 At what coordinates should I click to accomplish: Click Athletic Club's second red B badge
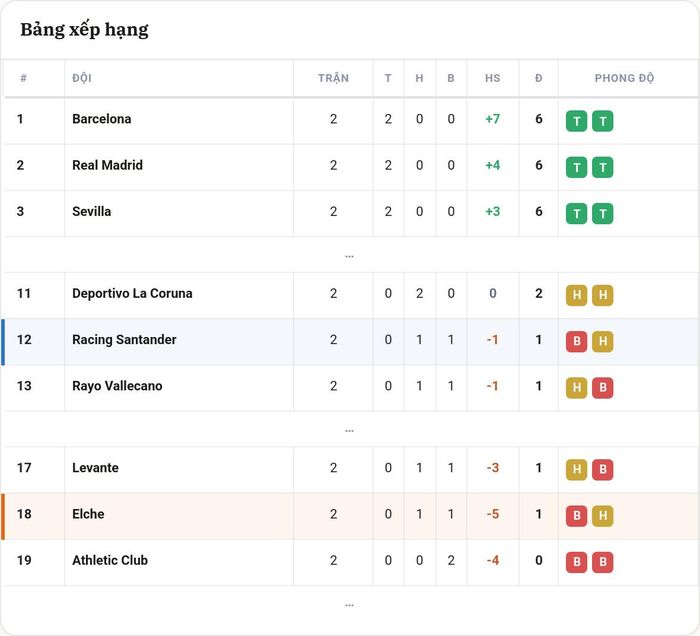603,562
